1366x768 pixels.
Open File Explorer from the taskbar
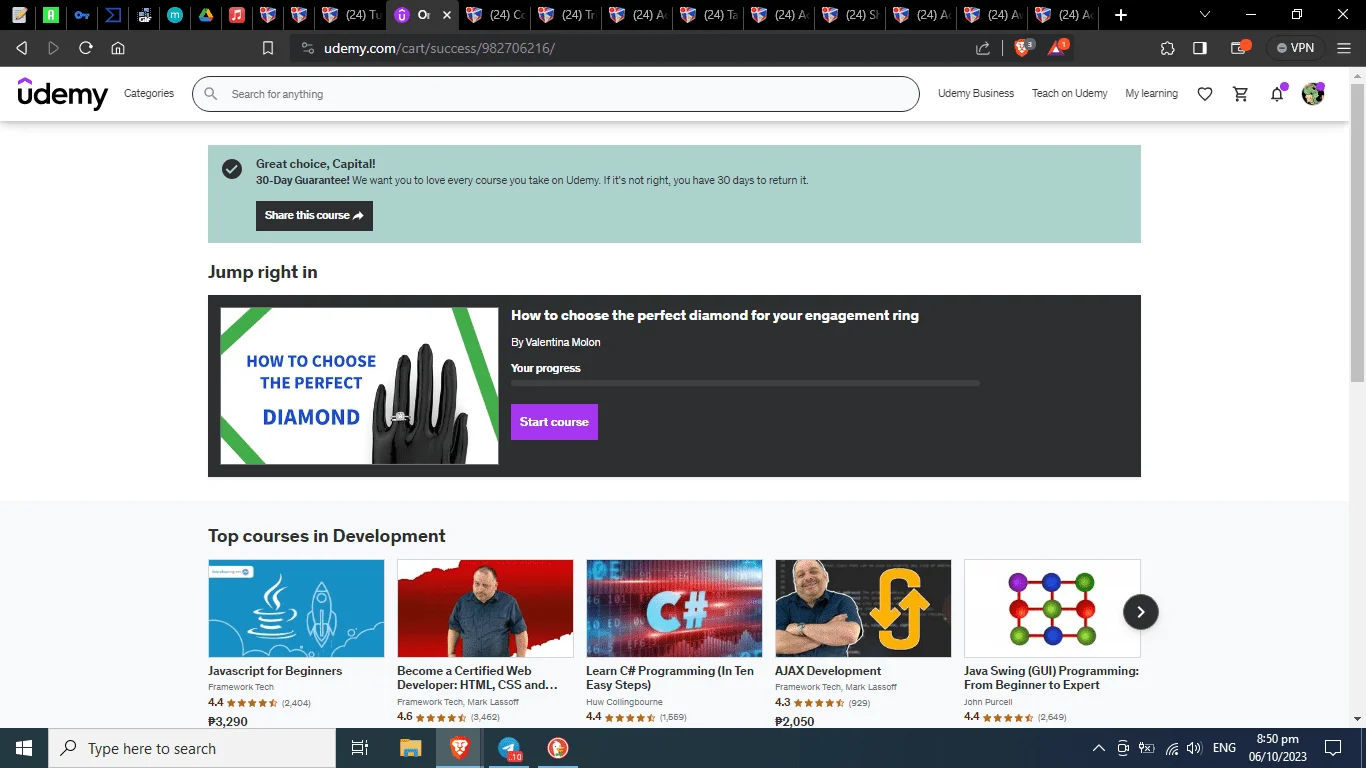pos(411,748)
